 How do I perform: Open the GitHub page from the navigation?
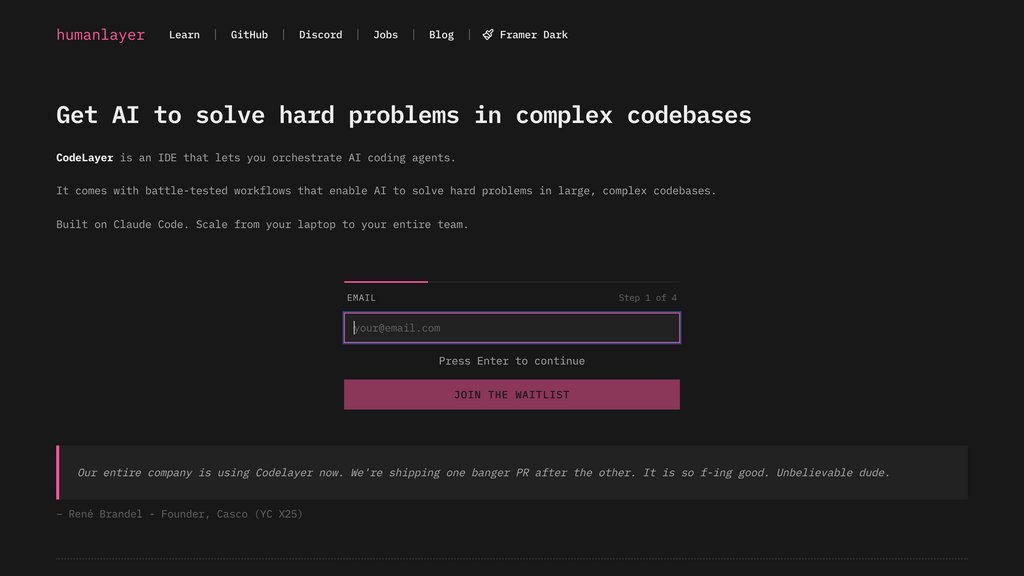click(249, 34)
